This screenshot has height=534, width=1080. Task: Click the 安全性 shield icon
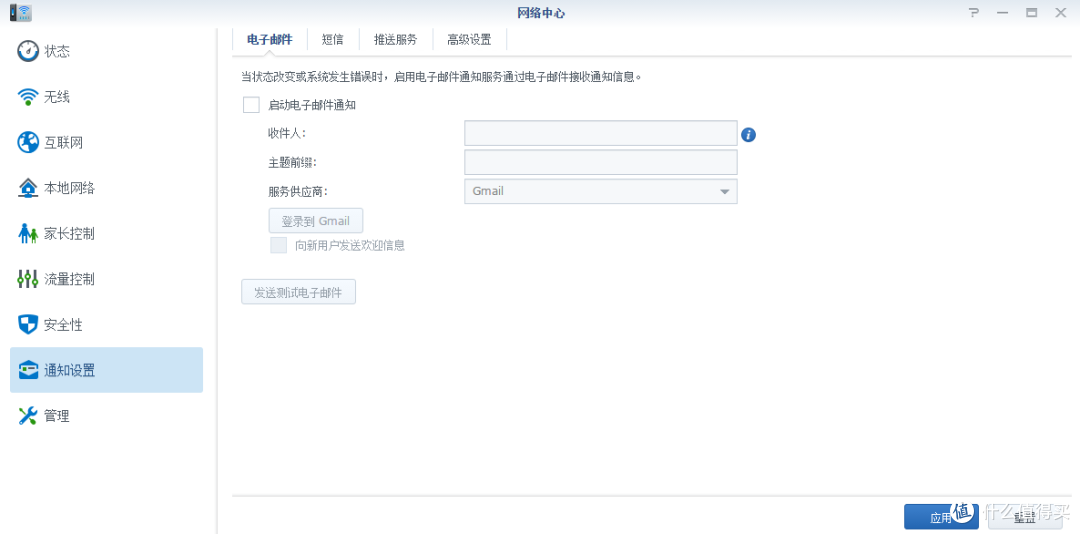coord(28,325)
